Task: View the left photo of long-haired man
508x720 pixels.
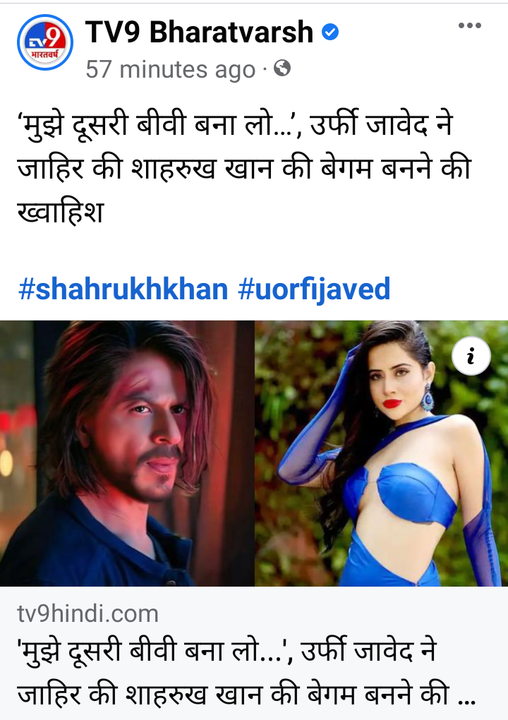Action: click(x=127, y=453)
